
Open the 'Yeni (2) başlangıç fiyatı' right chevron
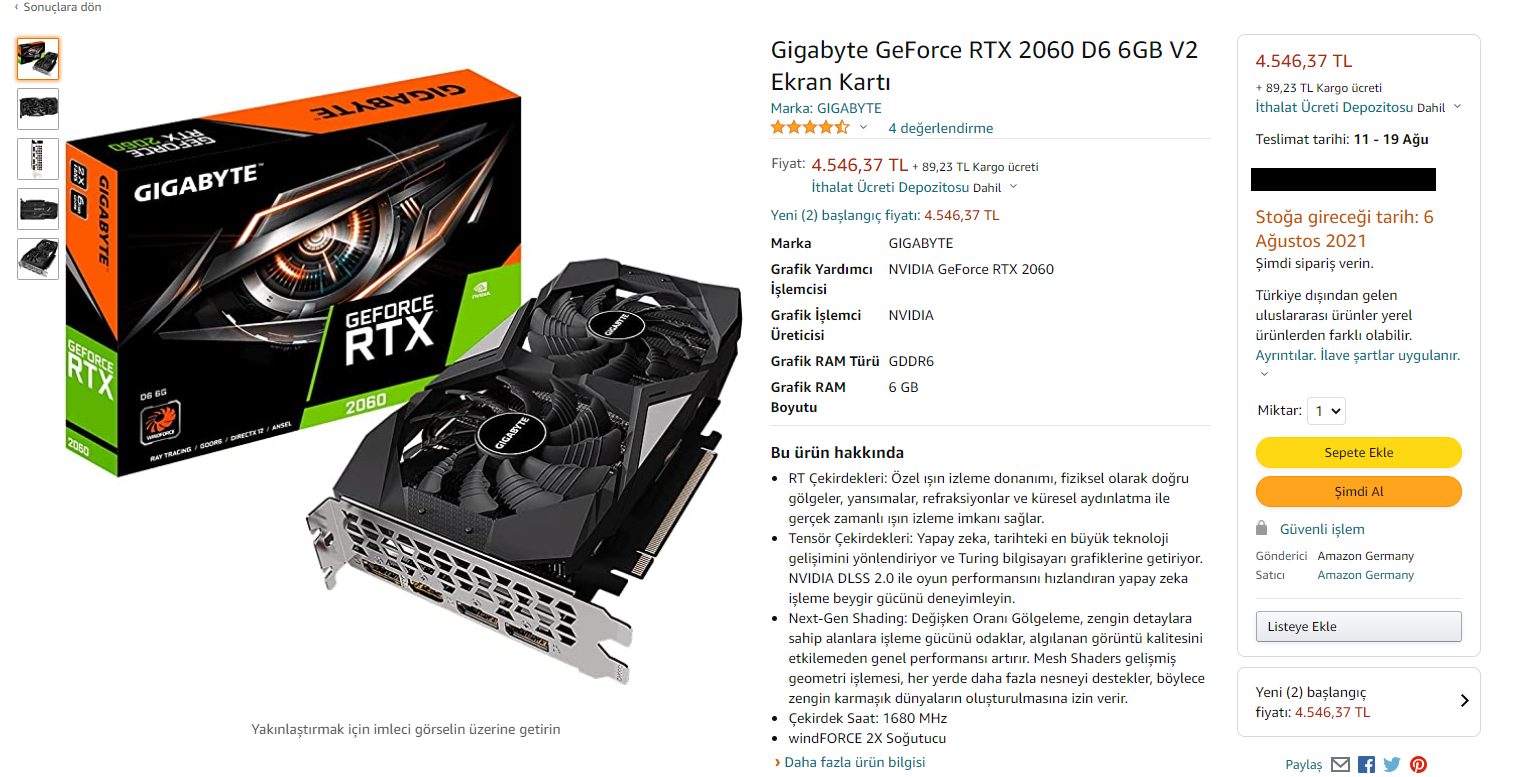pyautogui.click(x=1464, y=701)
